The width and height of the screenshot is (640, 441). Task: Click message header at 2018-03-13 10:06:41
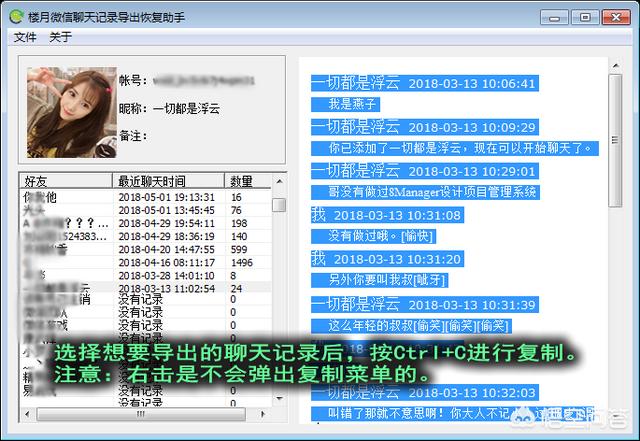(x=424, y=83)
